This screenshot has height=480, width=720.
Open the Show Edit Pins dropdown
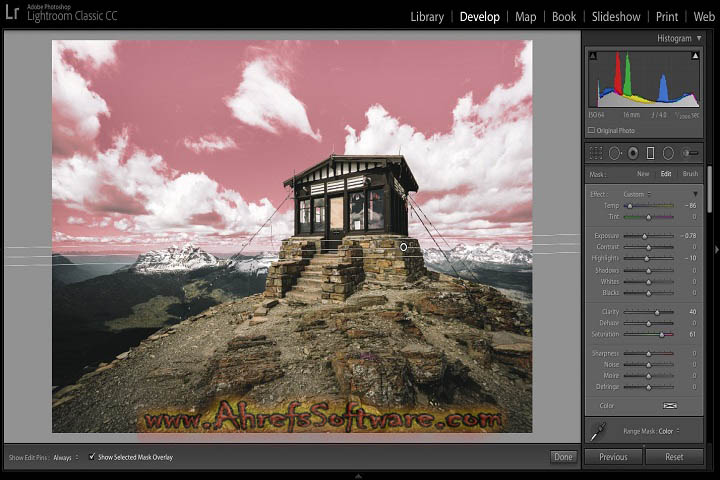65,457
